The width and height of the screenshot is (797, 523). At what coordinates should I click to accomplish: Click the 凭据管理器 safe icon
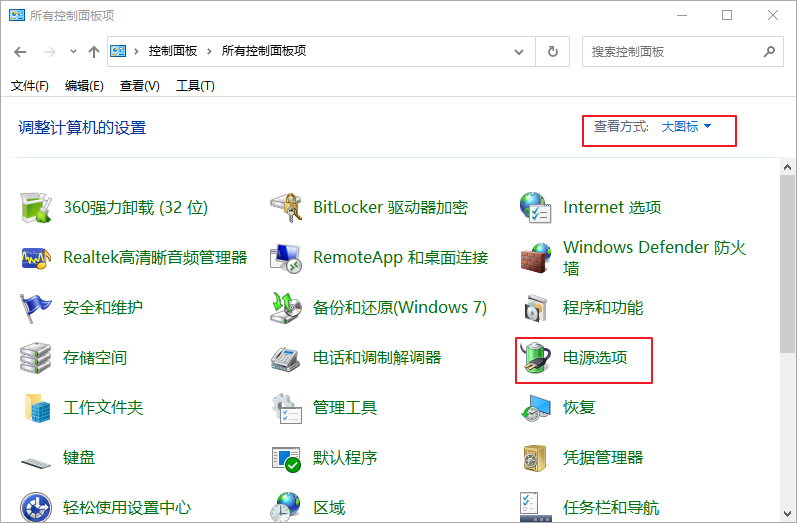click(x=535, y=458)
